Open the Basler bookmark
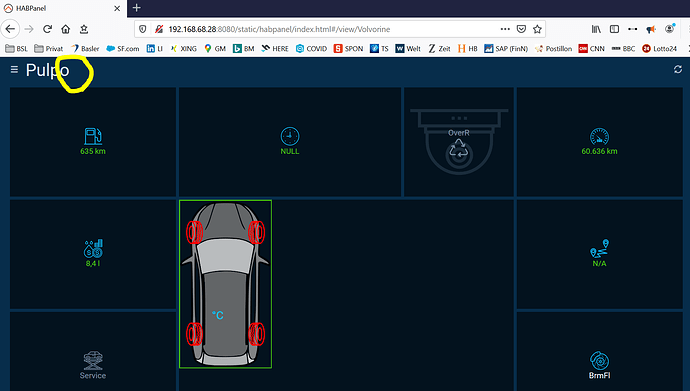The width and height of the screenshot is (690, 391). (85, 48)
